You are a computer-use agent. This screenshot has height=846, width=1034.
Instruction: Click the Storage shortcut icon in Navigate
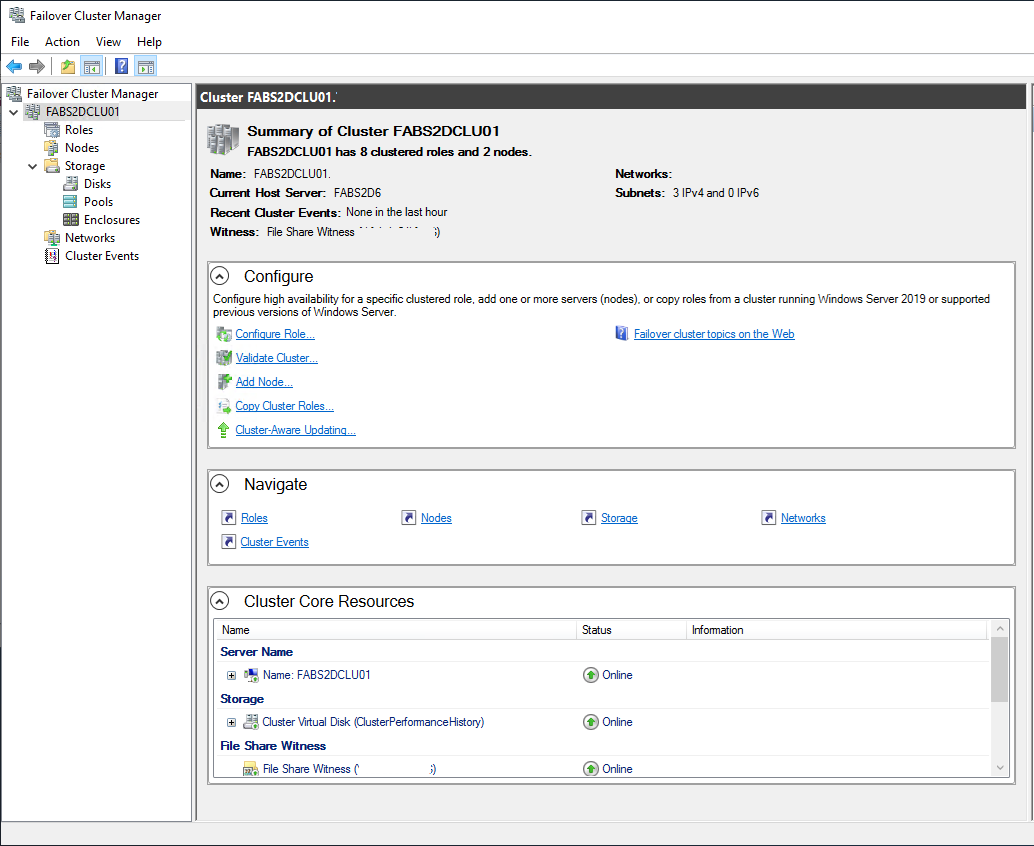(589, 518)
